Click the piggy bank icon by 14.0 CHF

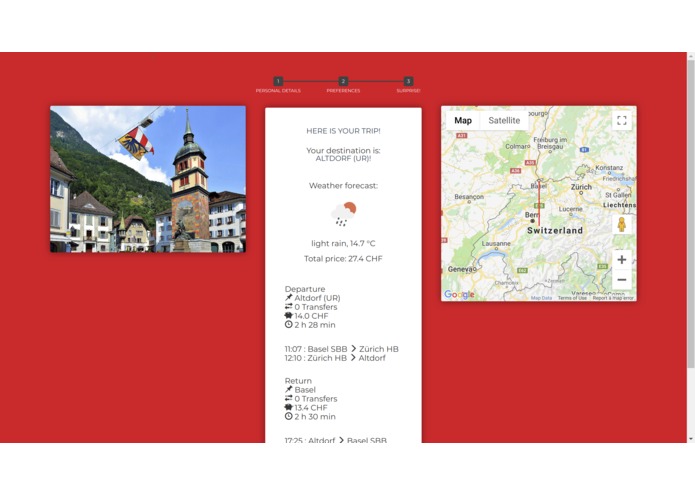tap(289, 315)
